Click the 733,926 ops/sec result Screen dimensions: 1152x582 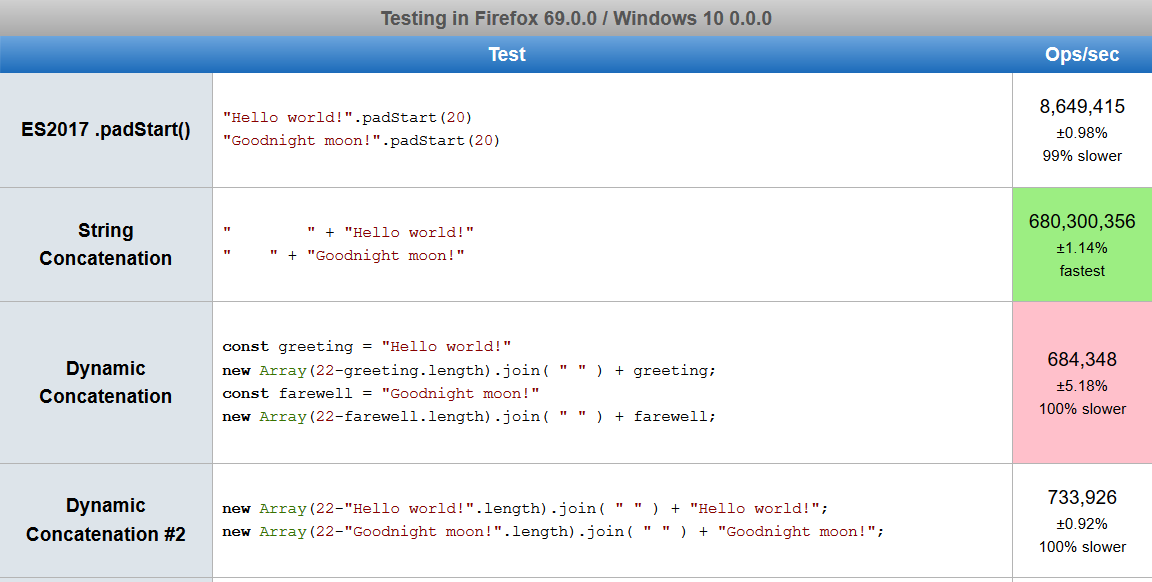pos(1082,497)
